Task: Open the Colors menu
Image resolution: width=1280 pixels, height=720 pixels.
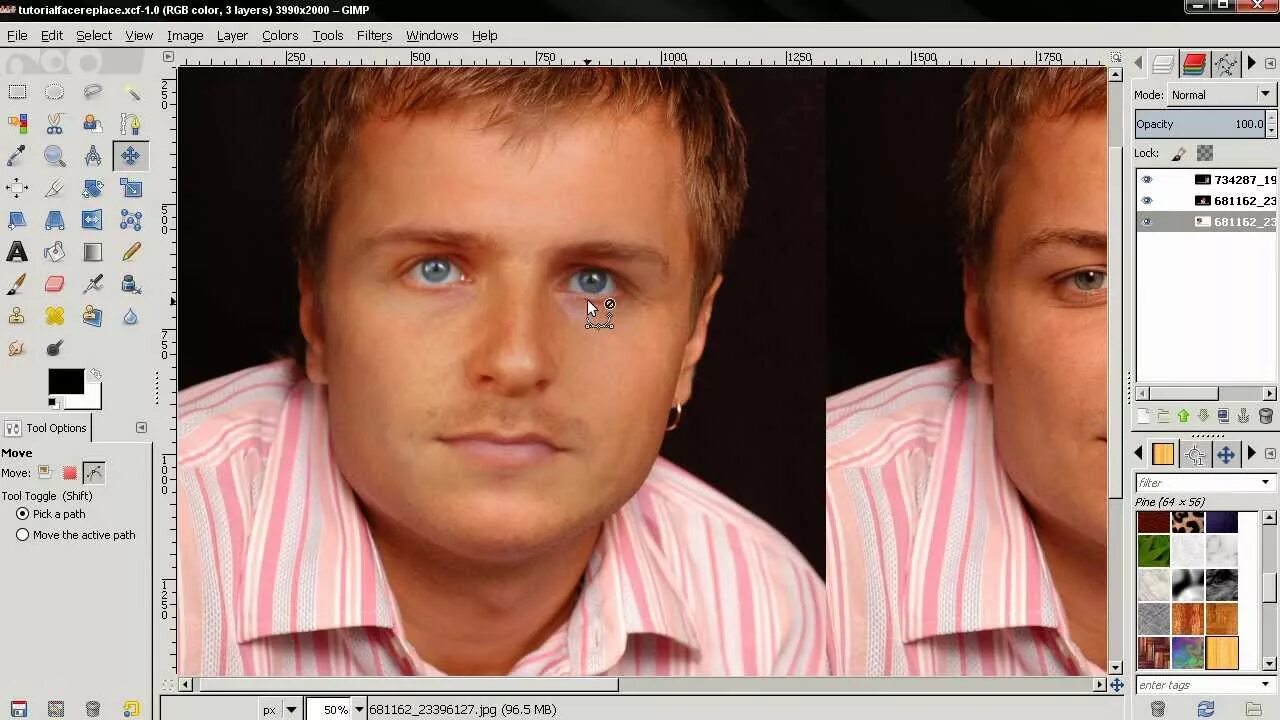Action: [280, 35]
